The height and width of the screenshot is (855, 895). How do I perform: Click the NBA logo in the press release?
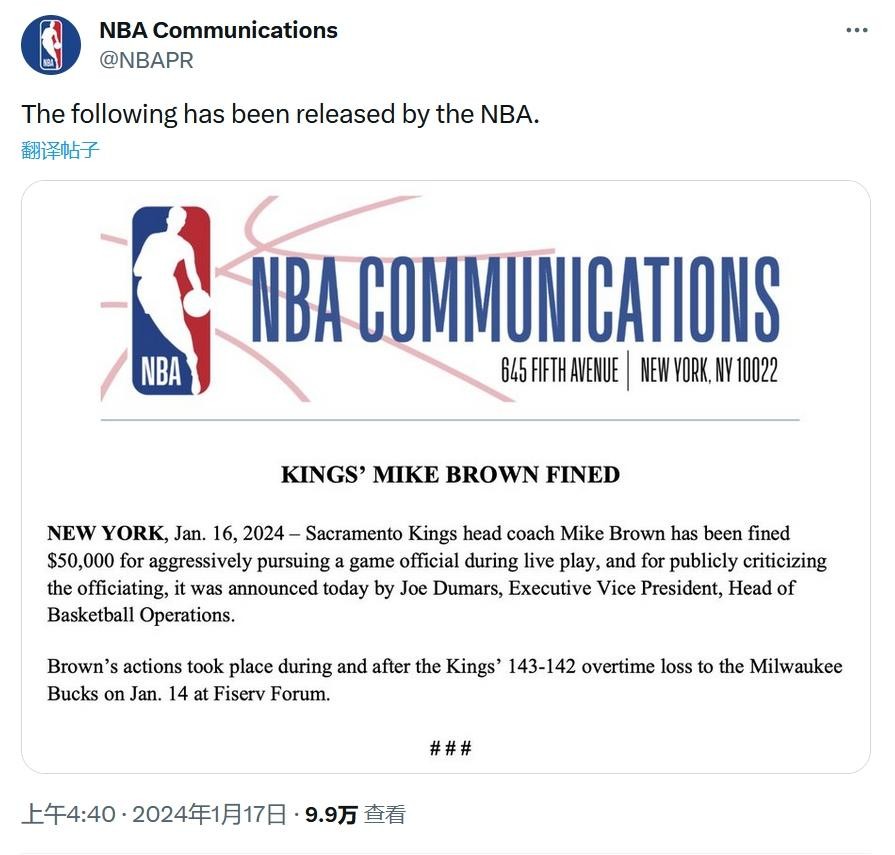coord(171,300)
